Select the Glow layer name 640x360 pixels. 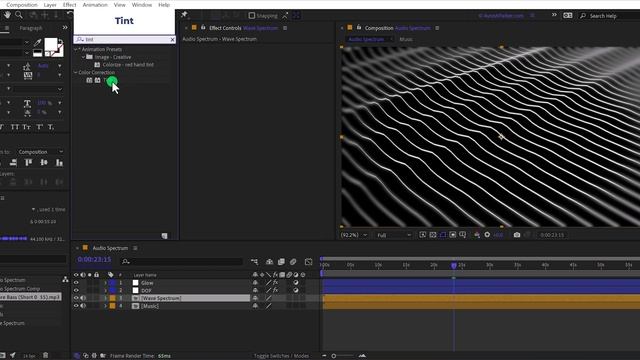coord(147,283)
